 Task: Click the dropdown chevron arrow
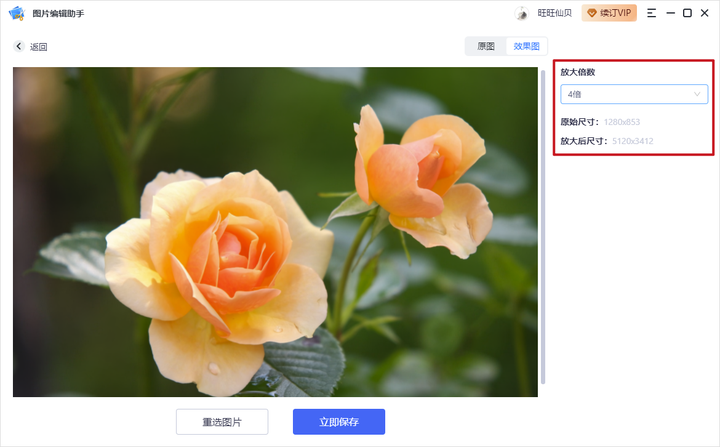tap(697, 94)
